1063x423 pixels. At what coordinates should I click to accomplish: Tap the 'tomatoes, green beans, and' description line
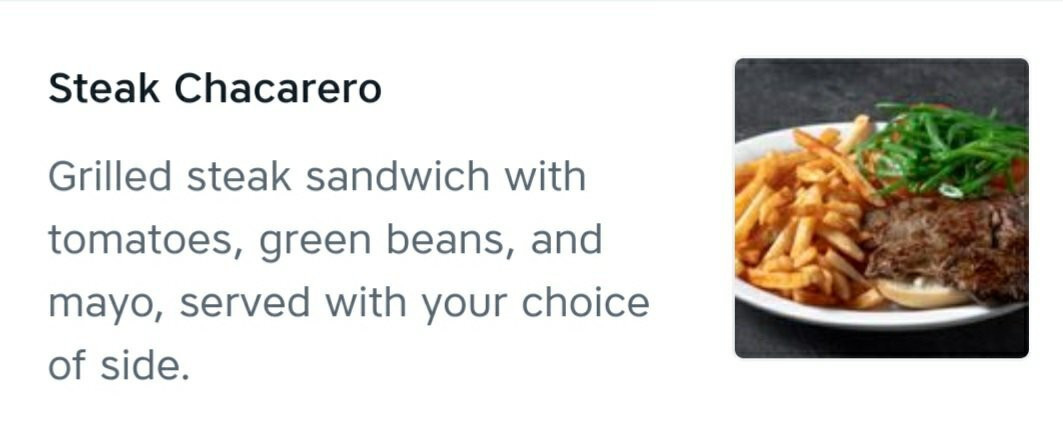[325, 241]
